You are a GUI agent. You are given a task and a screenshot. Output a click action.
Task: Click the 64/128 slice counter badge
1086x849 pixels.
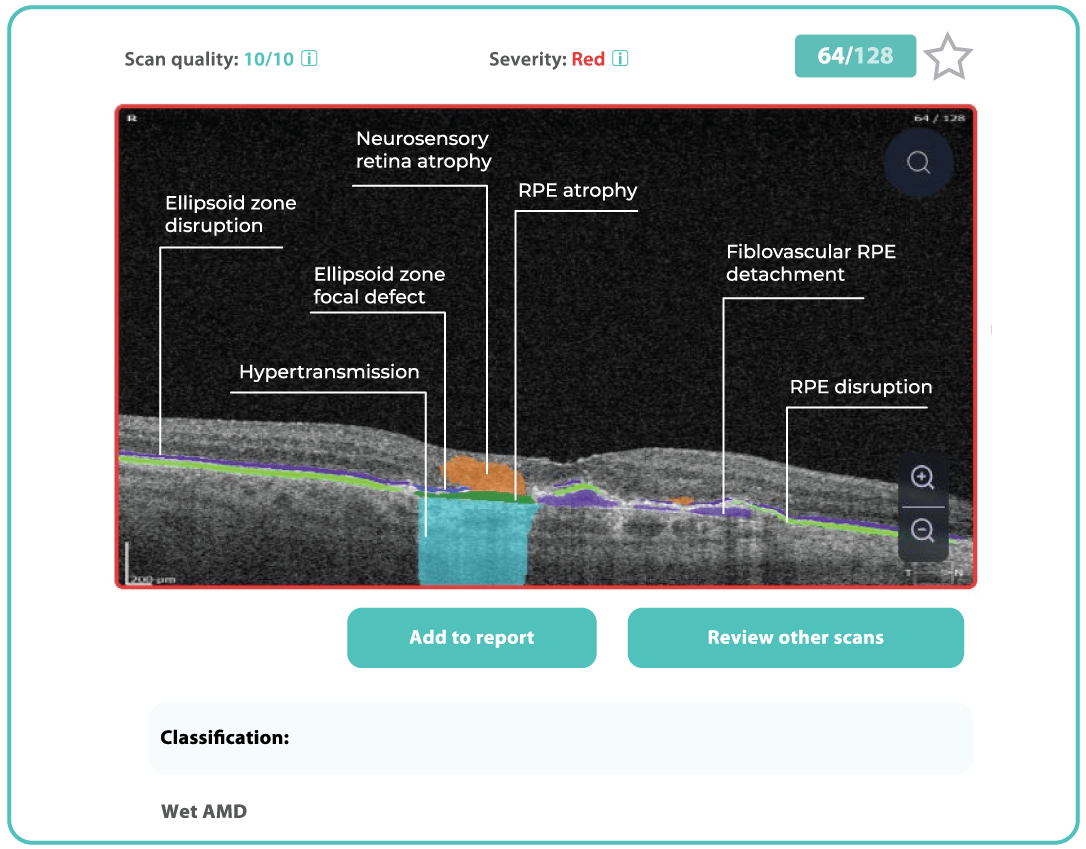pos(854,56)
